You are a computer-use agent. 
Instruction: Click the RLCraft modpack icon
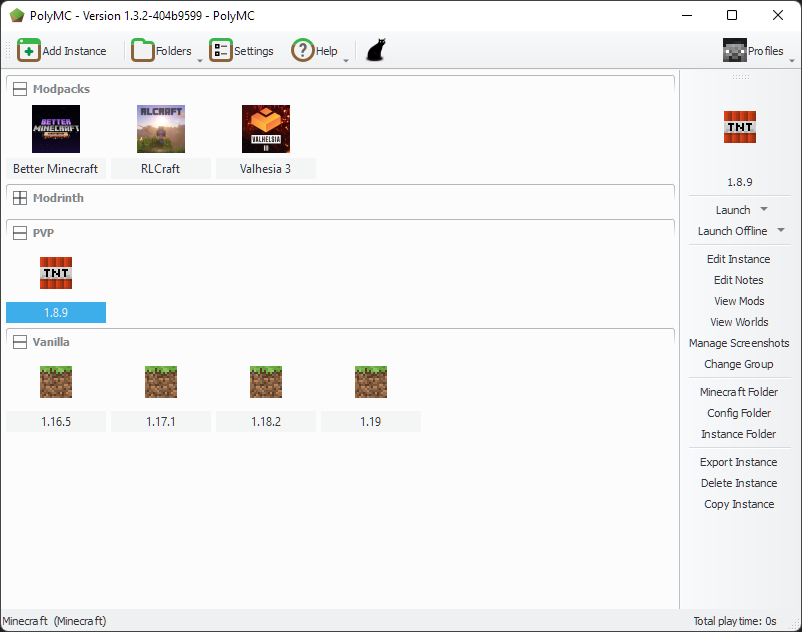[160, 129]
